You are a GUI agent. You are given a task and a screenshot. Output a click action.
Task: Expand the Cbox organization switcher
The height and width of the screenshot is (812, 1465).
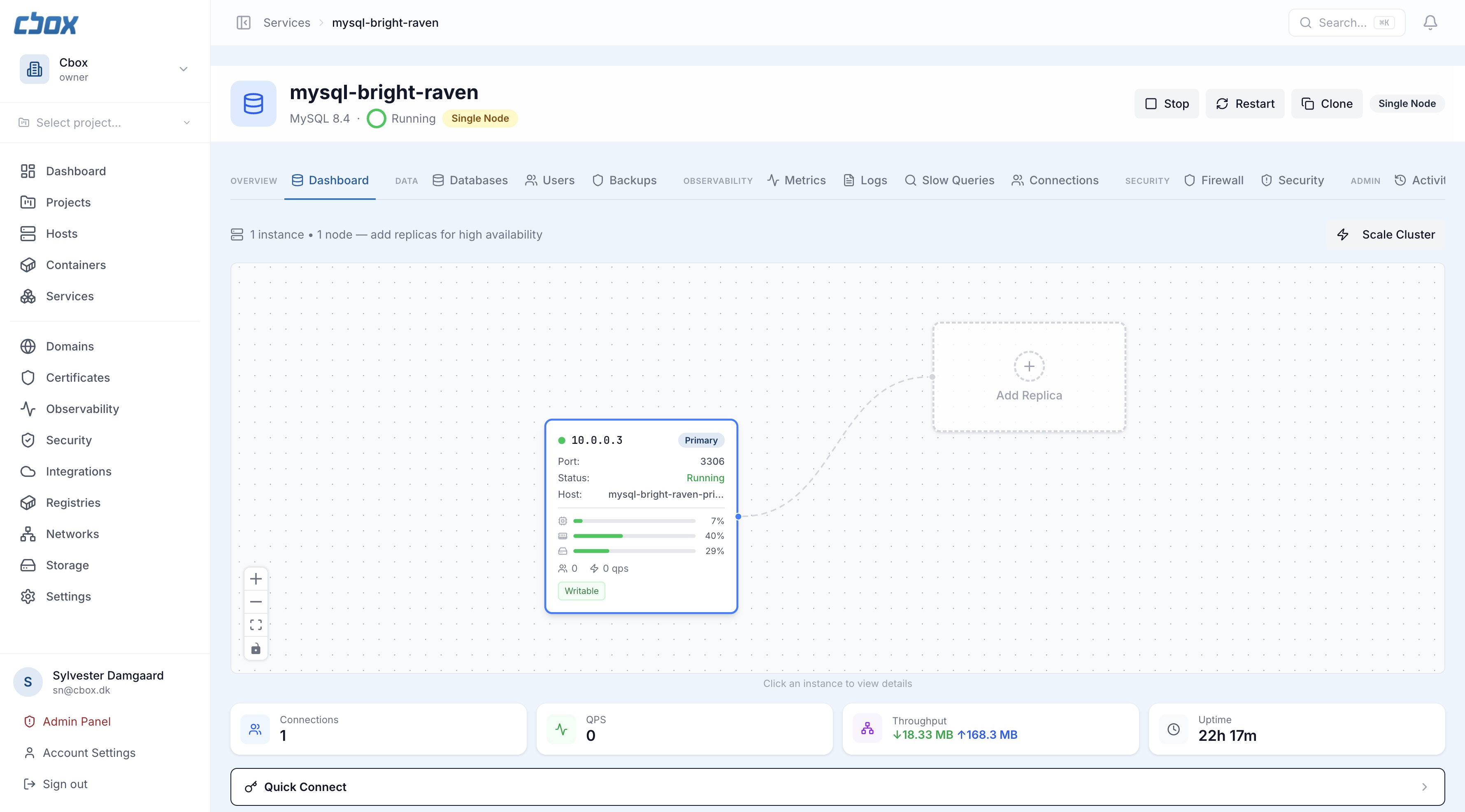click(183, 69)
